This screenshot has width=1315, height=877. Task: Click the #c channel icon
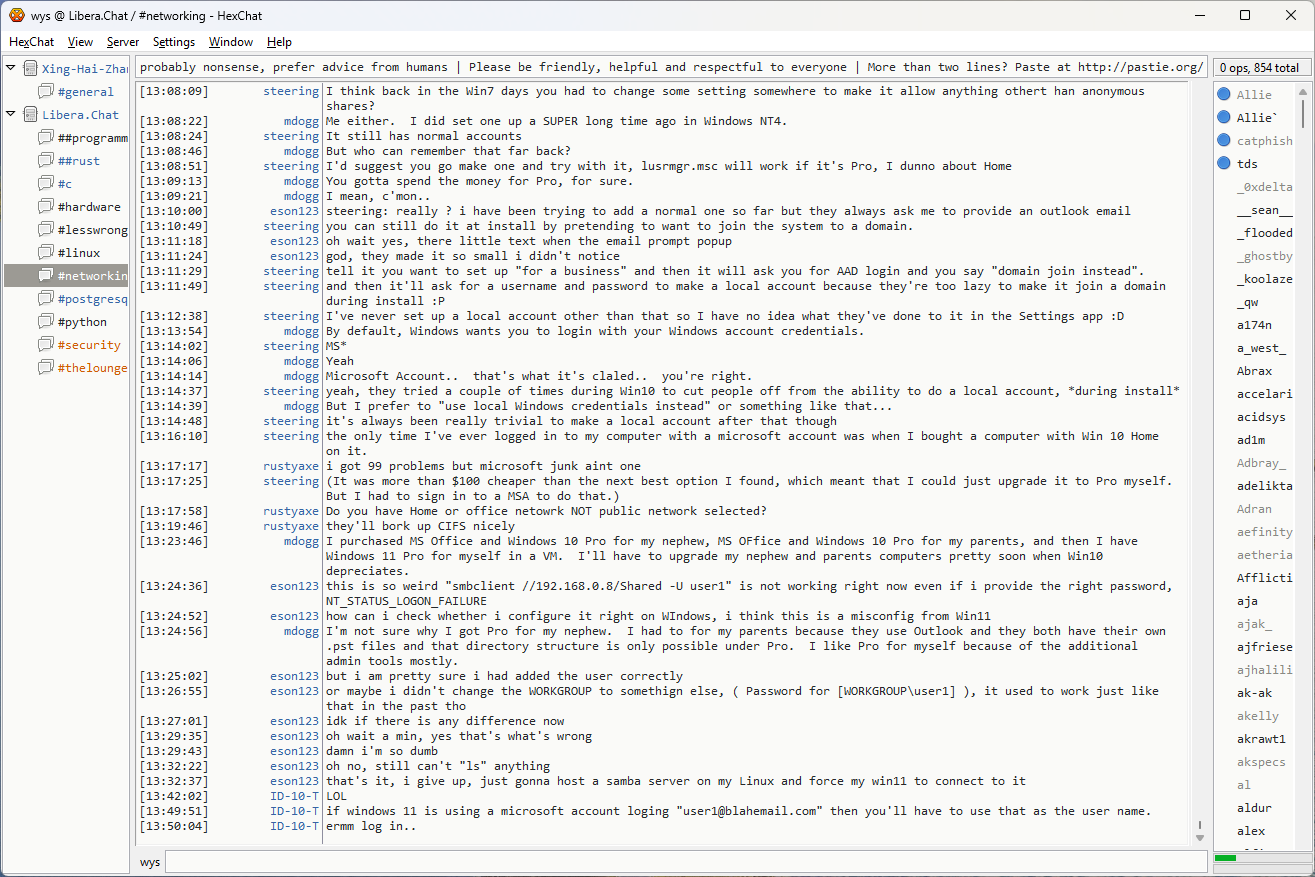coord(46,184)
